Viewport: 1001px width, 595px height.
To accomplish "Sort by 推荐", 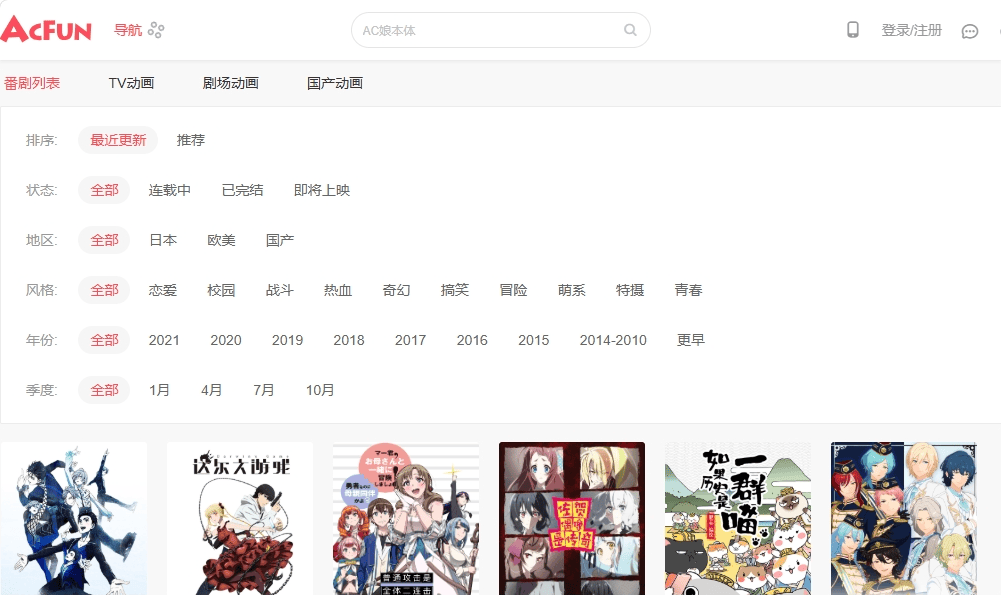I will (191, 140).
